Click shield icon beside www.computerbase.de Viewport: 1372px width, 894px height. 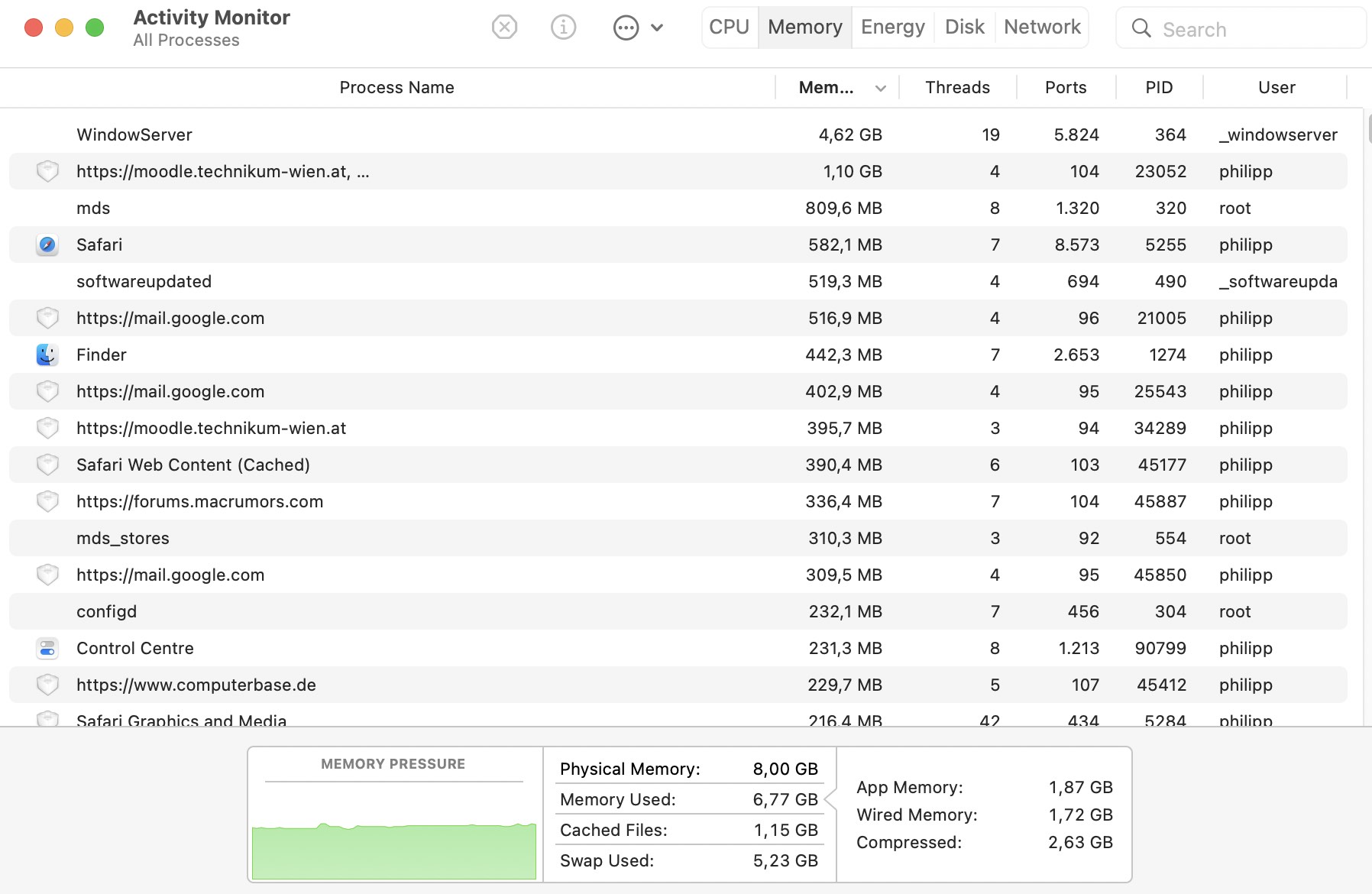[47, 685]
